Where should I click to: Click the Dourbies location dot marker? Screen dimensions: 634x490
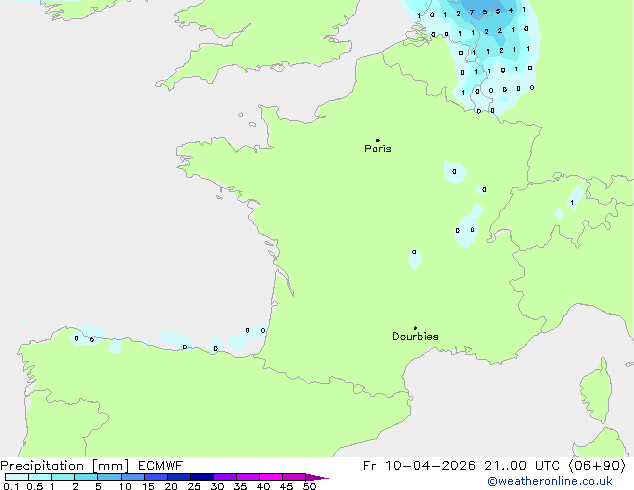(x=415, y=328)
